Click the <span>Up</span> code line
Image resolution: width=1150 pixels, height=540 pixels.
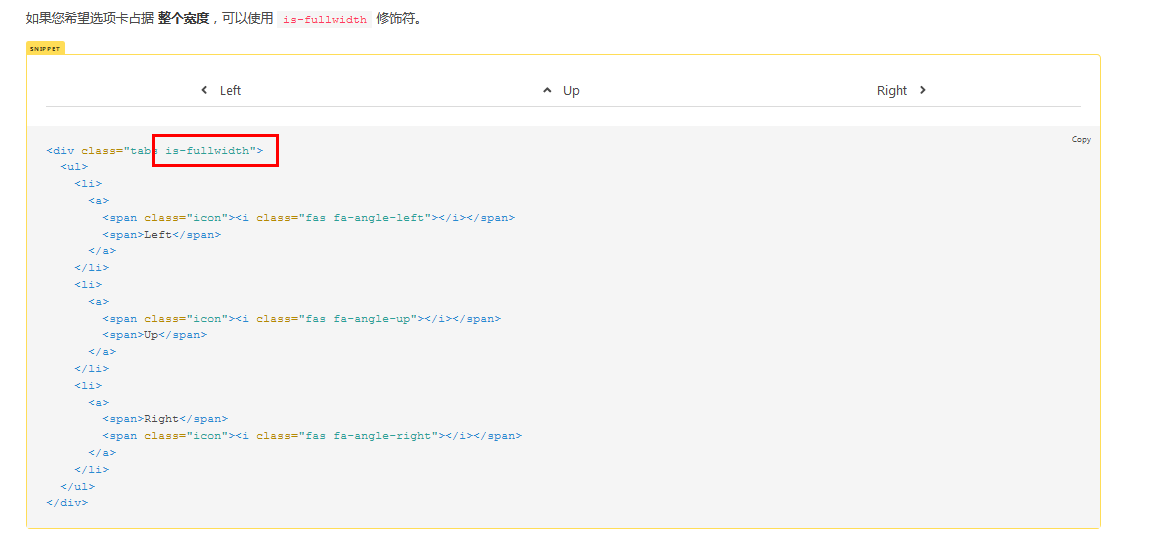tap(155, 335)
